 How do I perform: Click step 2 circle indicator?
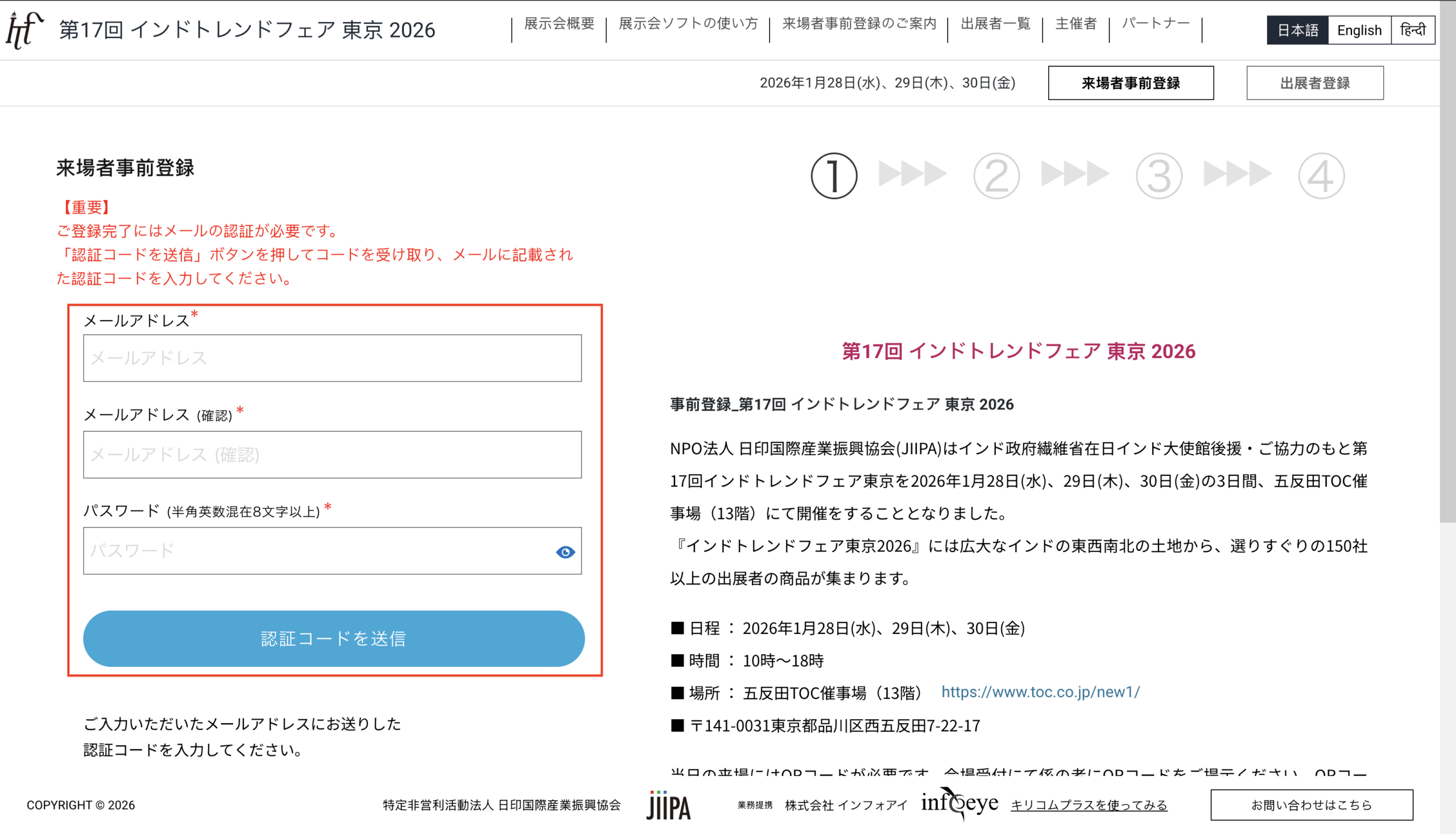click(996, 176)
